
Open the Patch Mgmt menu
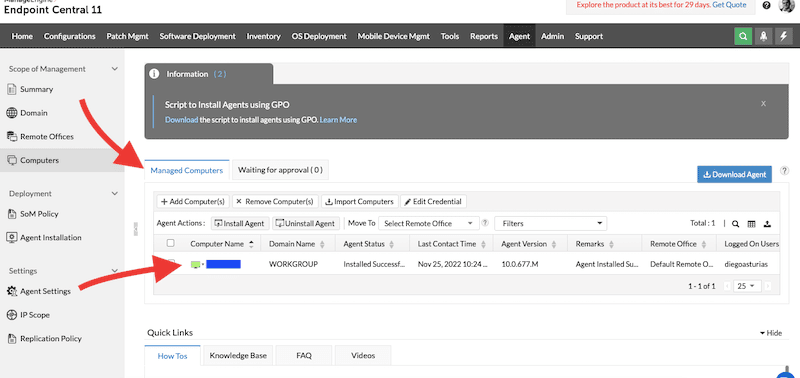tap(127, 36)
